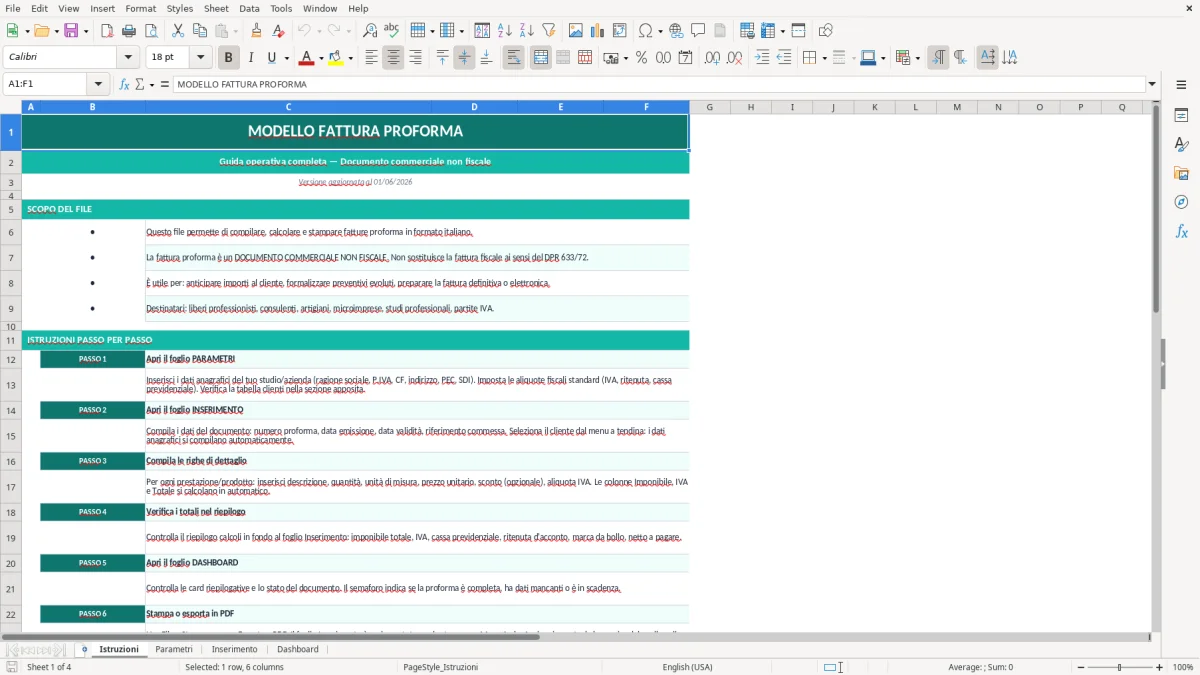Click zoom out minus button

coord(1081,667)
